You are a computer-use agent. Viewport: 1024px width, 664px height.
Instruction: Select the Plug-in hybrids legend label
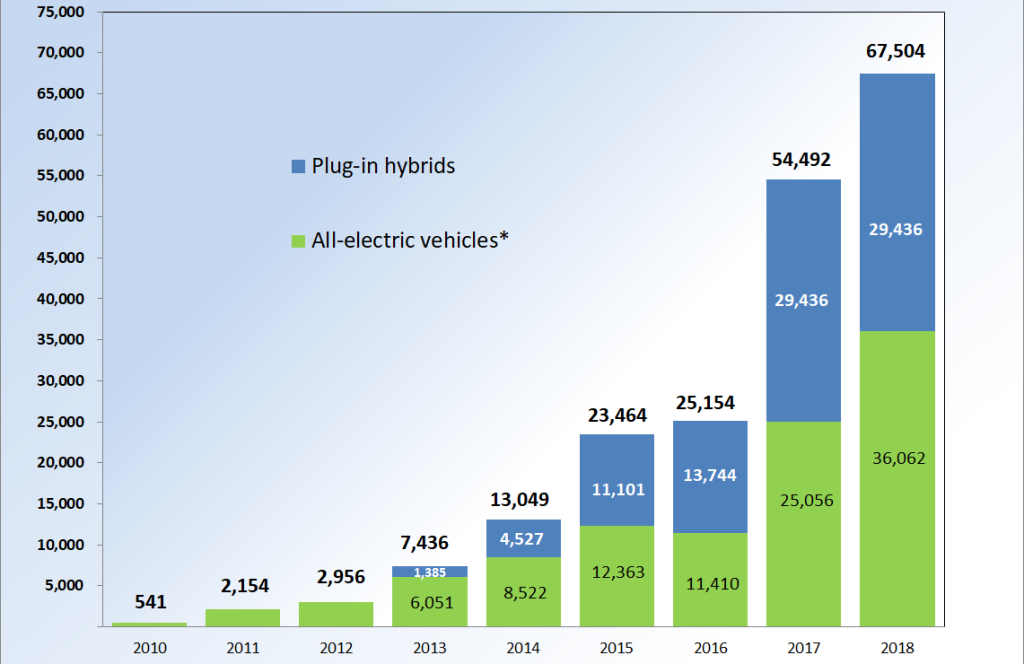pyautogui.click(x=383, y=166)
